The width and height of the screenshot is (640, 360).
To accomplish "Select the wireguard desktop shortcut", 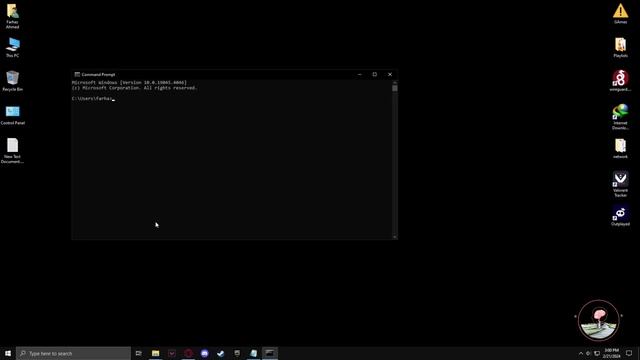I will pos(620,80).
